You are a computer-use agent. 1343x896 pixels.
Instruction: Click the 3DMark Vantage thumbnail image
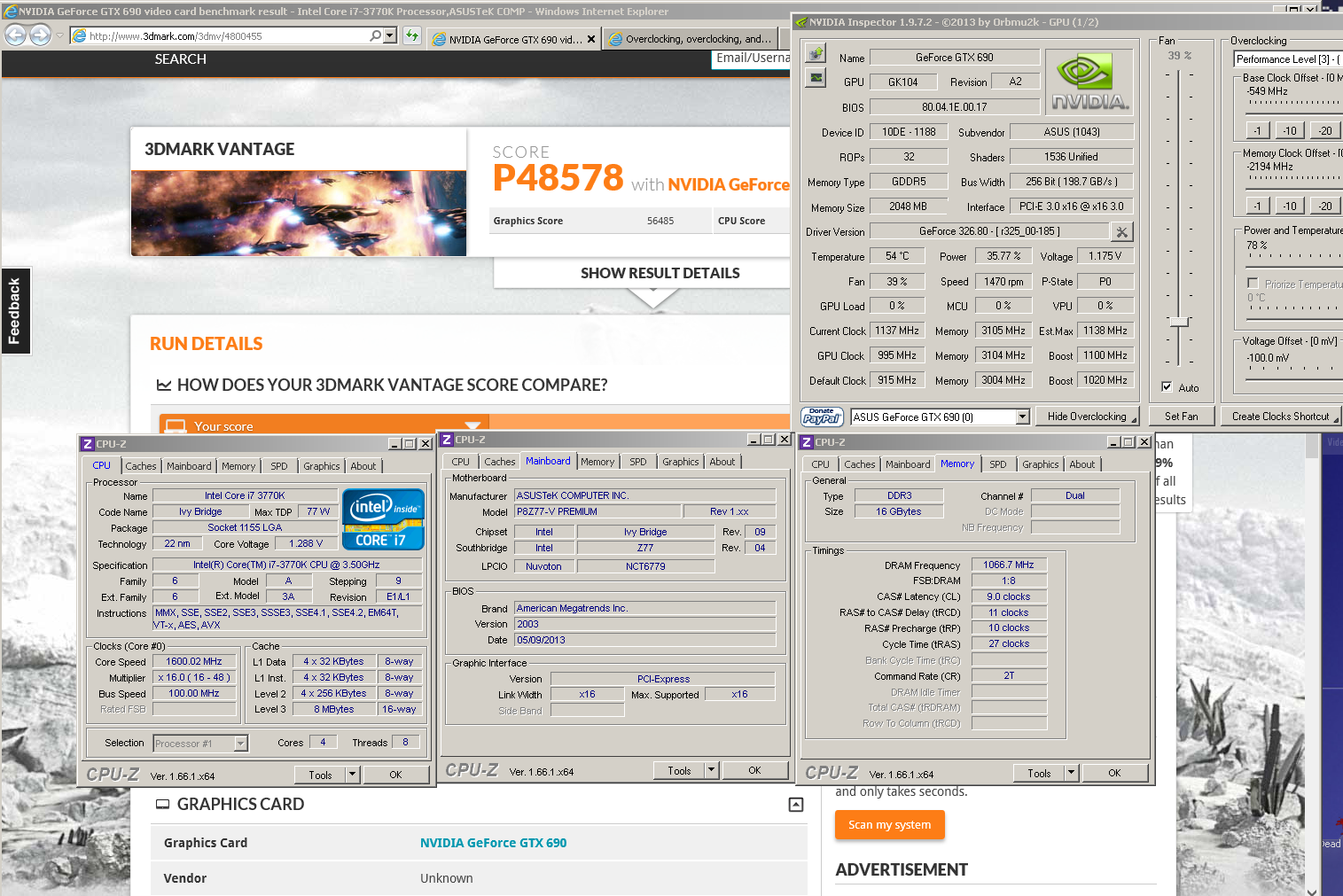click(x=299, y=214)
